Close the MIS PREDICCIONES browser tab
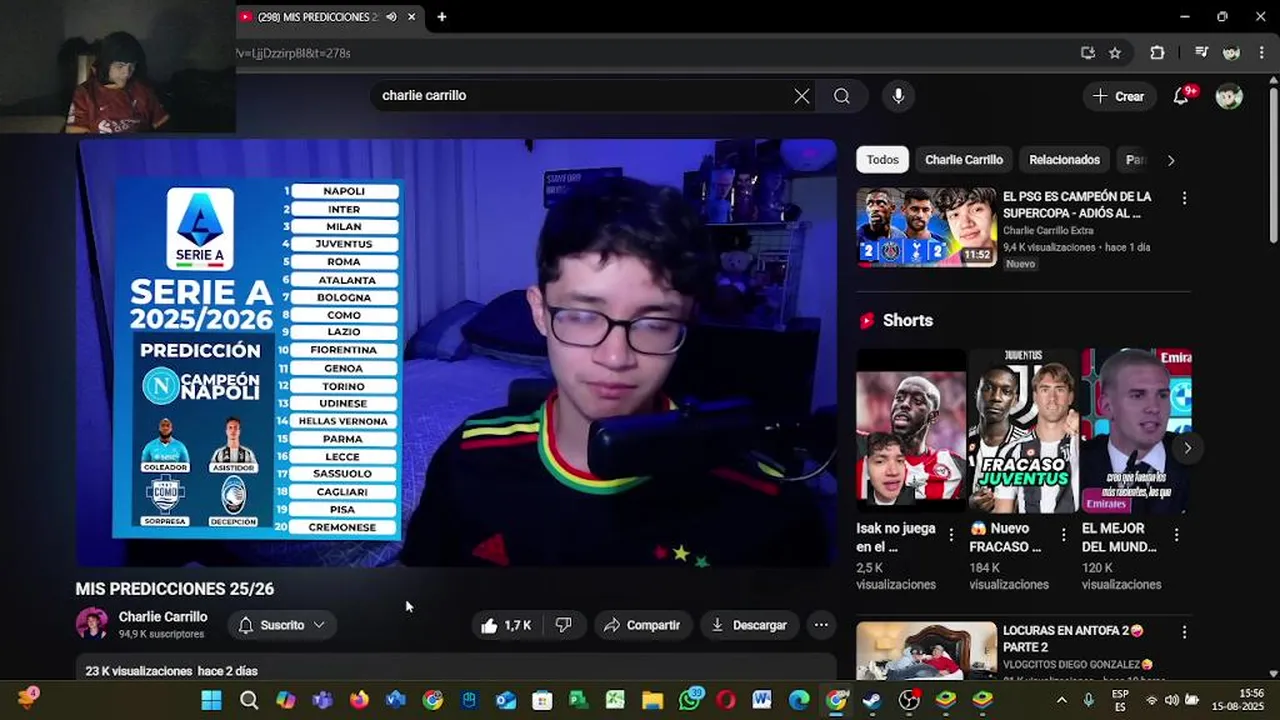The image size is (1280, 720). tap(411, 17)
